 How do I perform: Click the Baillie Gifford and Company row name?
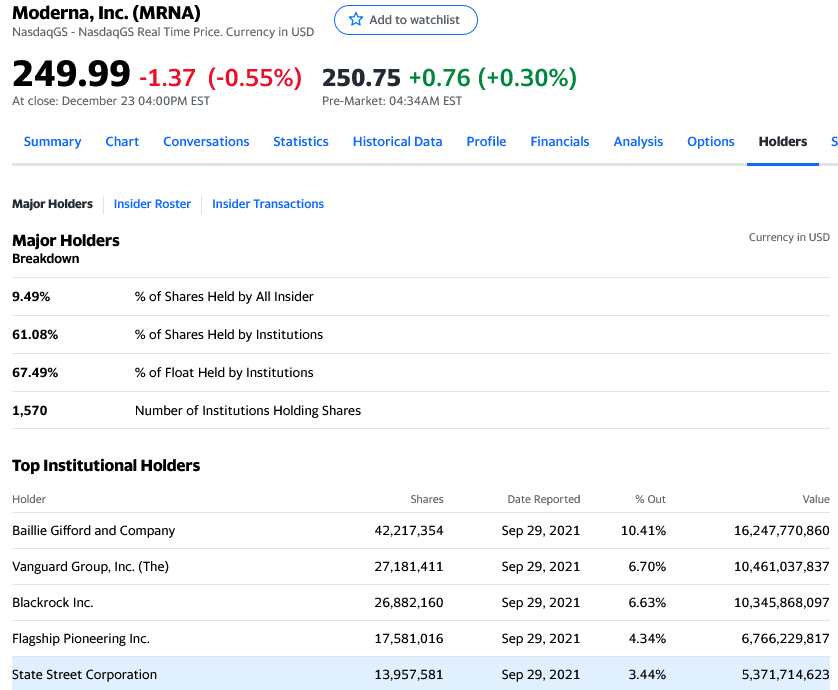pyautogui.click(x=94, y=531)
